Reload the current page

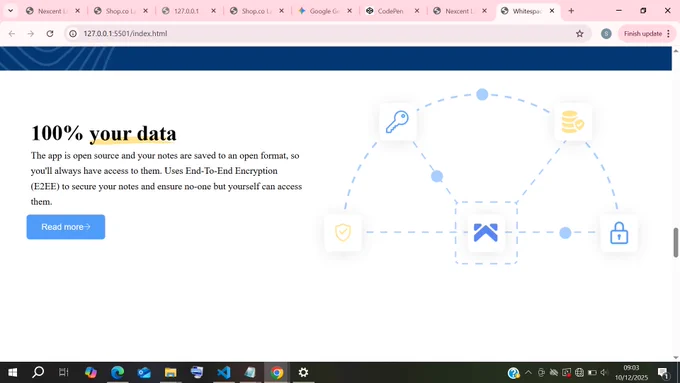click(50, 33)
